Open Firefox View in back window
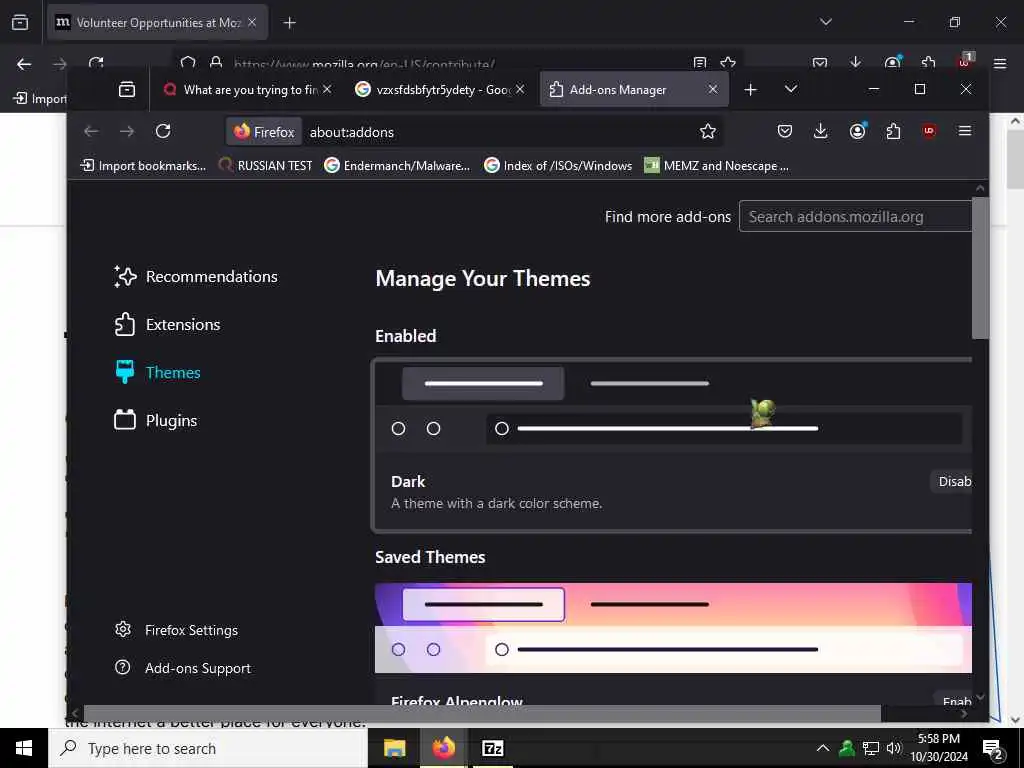Viewport: 1024px width, 768px height. click(20, 23)
